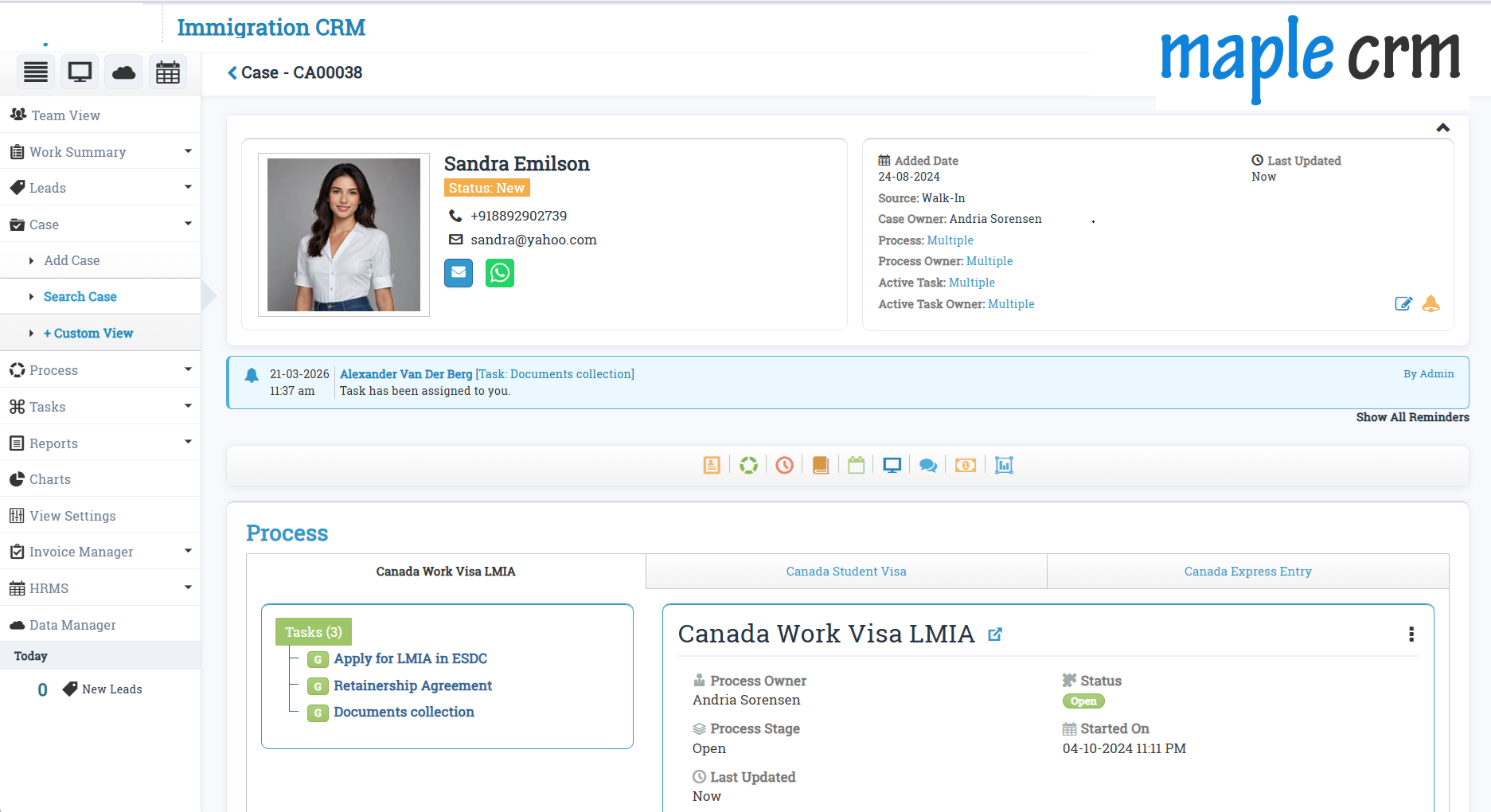Click the green process circle icon

coord(748,465)
